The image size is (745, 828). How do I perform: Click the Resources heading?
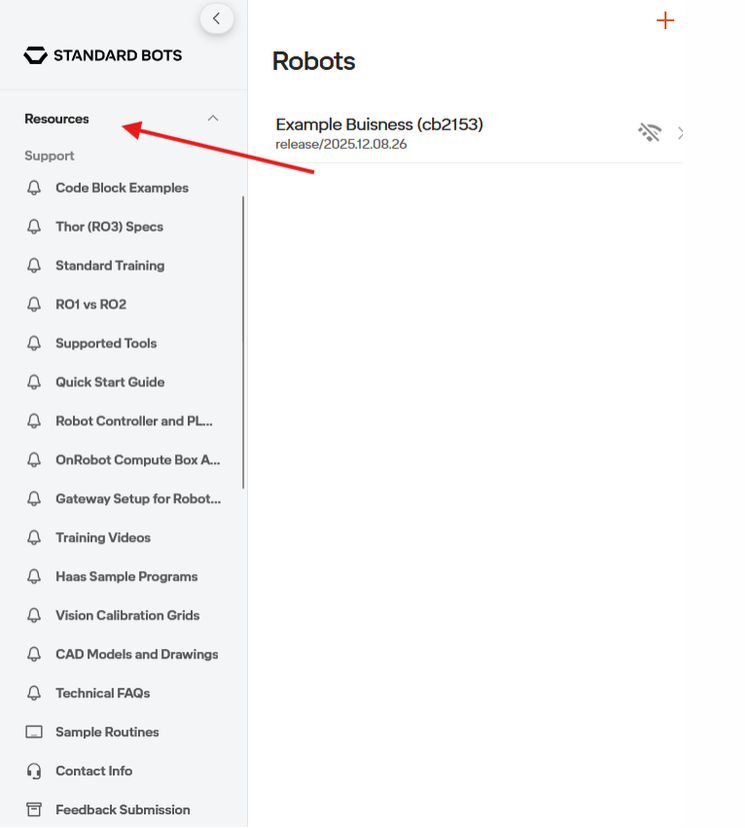point(56,119)
